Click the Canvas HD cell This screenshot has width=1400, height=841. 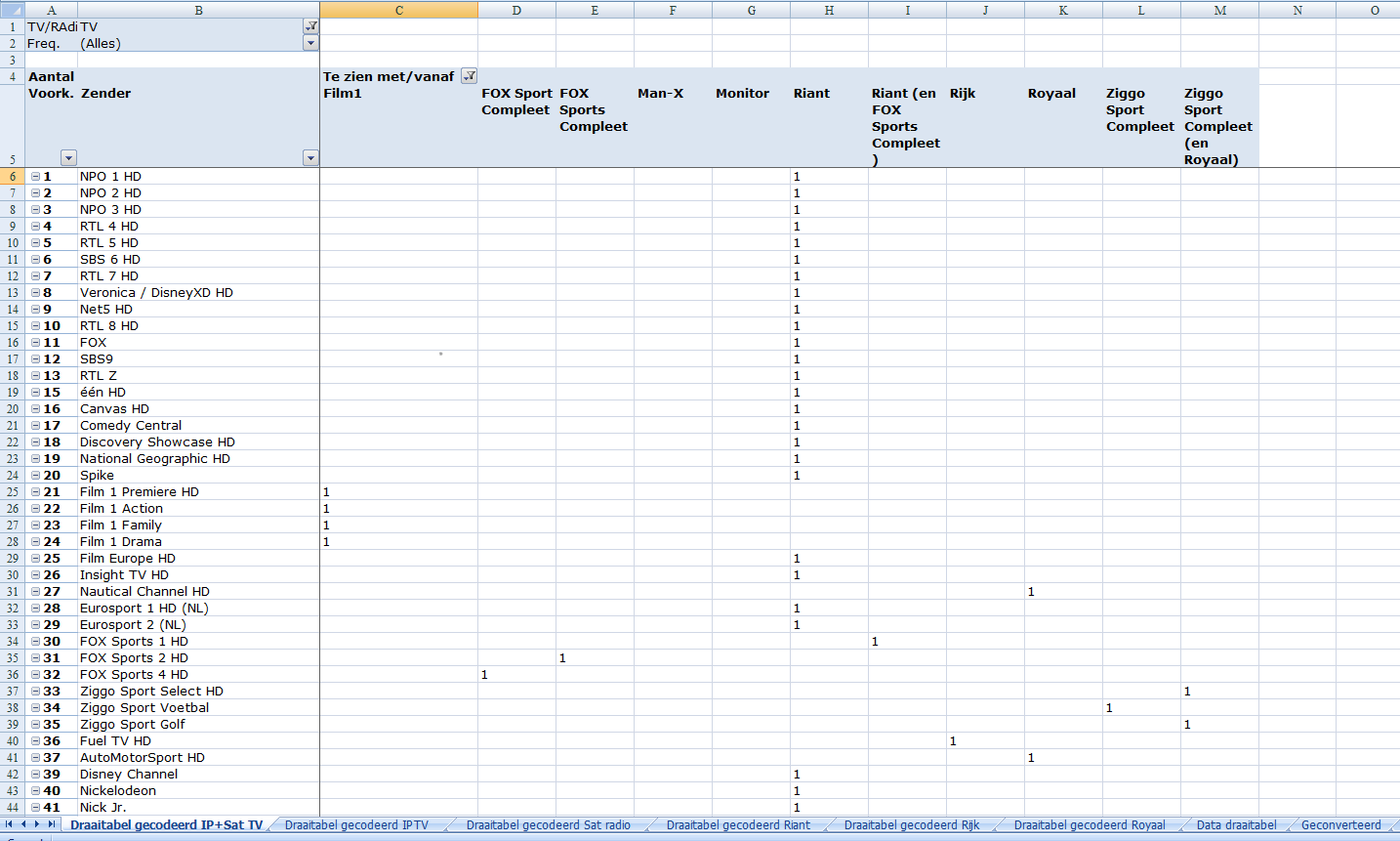coord(198,409)
